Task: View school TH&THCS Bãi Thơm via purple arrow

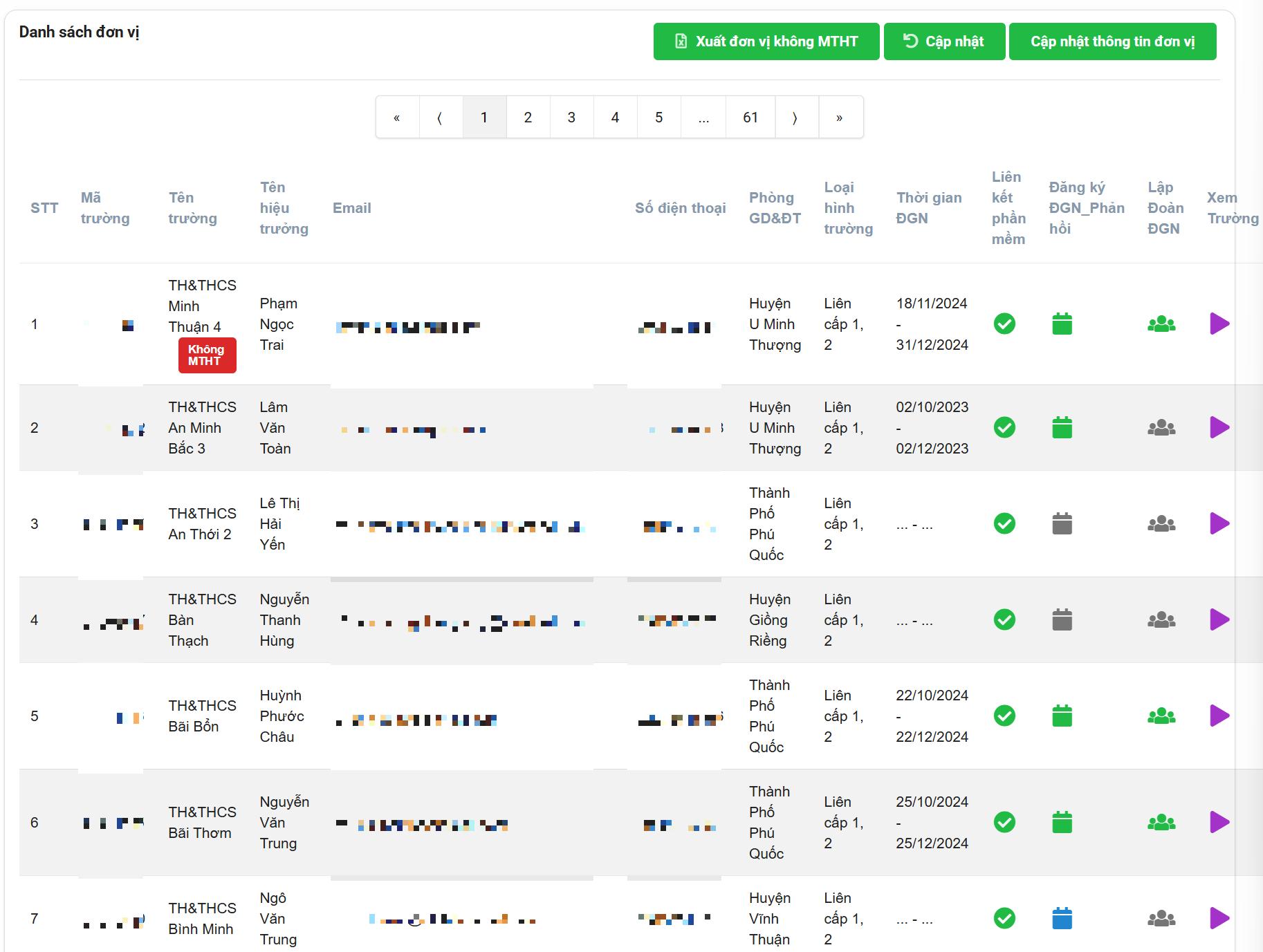Action: point(1219,822)
